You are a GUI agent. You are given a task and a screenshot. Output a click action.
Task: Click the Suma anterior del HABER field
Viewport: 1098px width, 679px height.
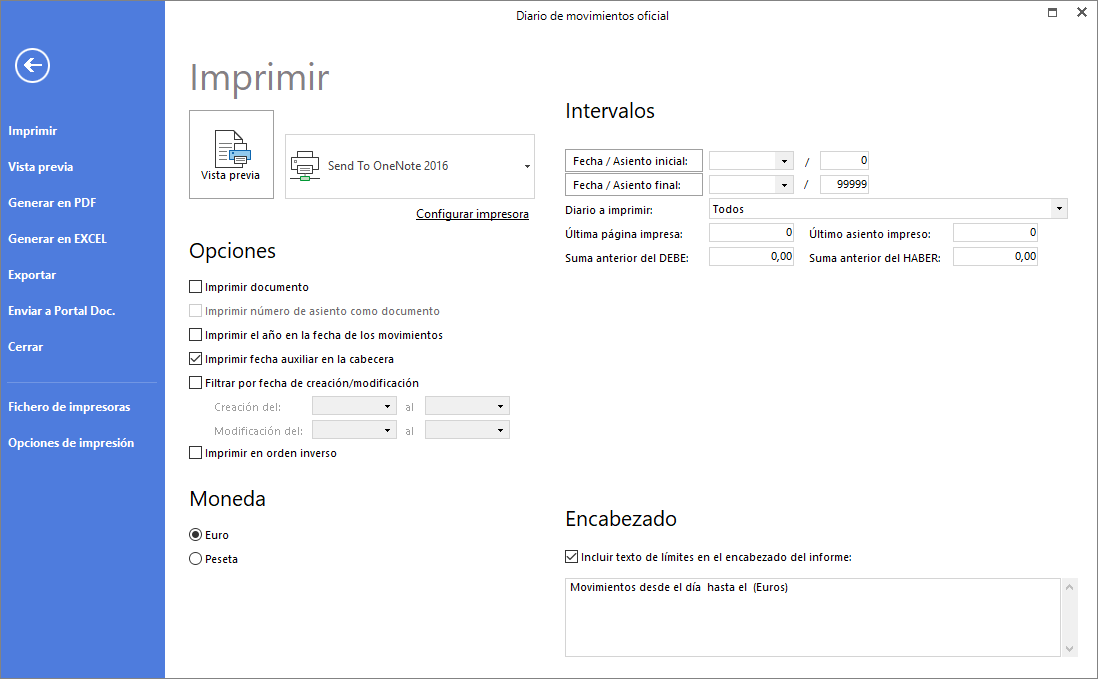pyautogui.click(x=995, y=257)
